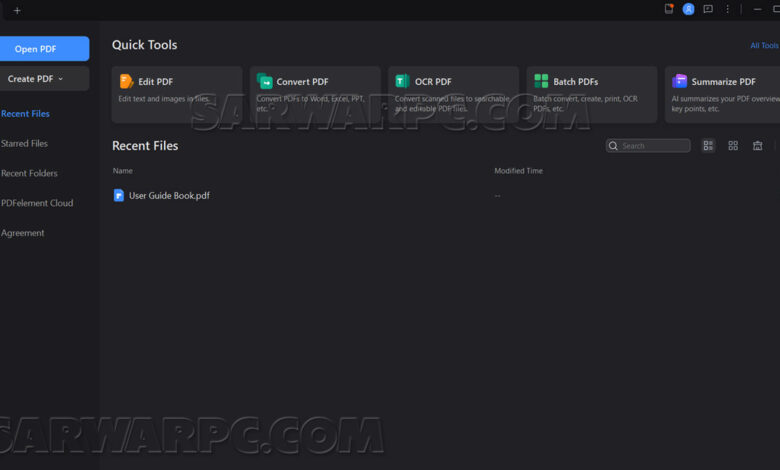Click the clear recent list trash icon

[x=758, y=146]
